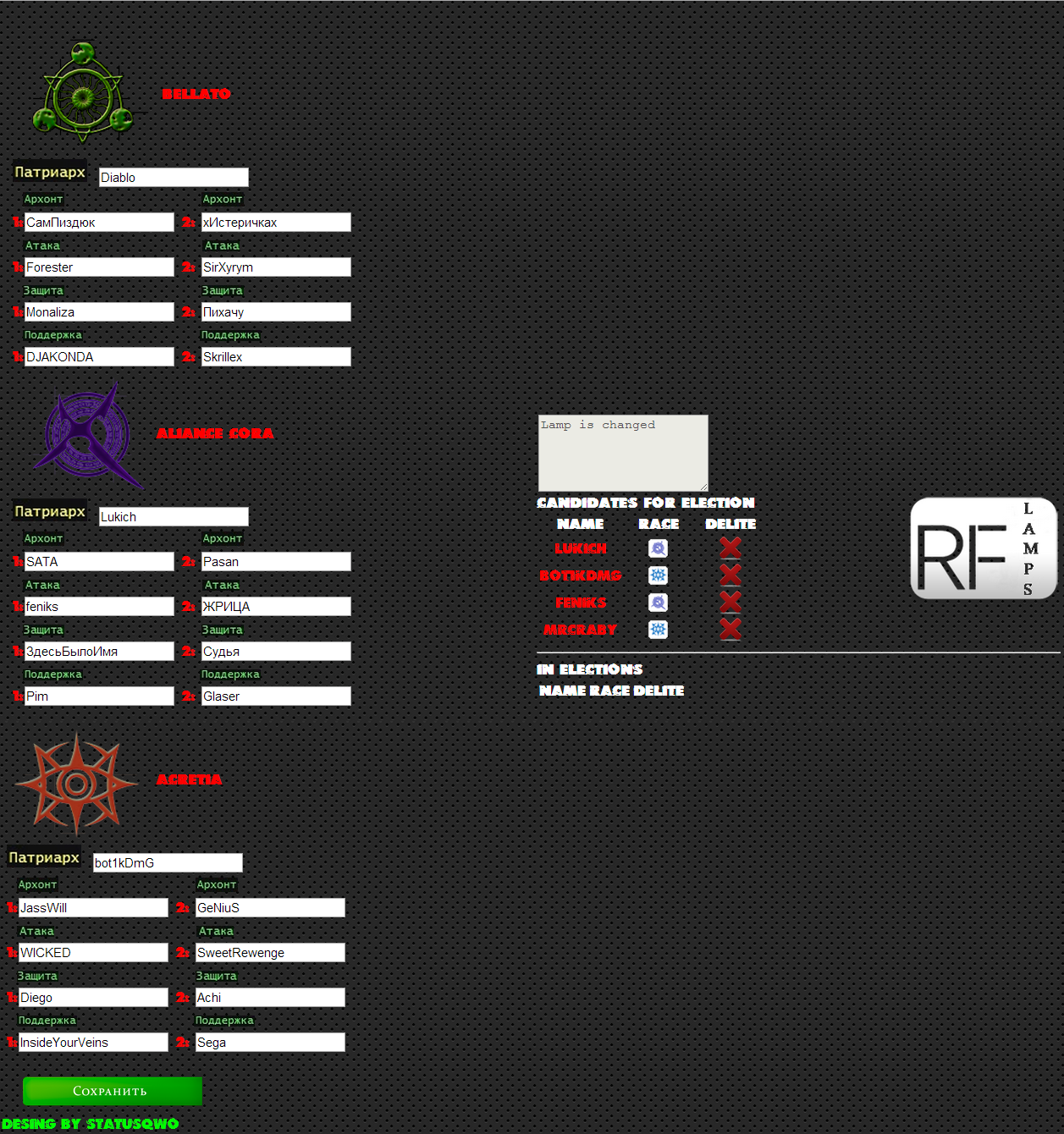Image resolution: width=1064 pixels, height=1134 pixels.
Task: Click the SweetRewenge attack field
Action: 270,952
